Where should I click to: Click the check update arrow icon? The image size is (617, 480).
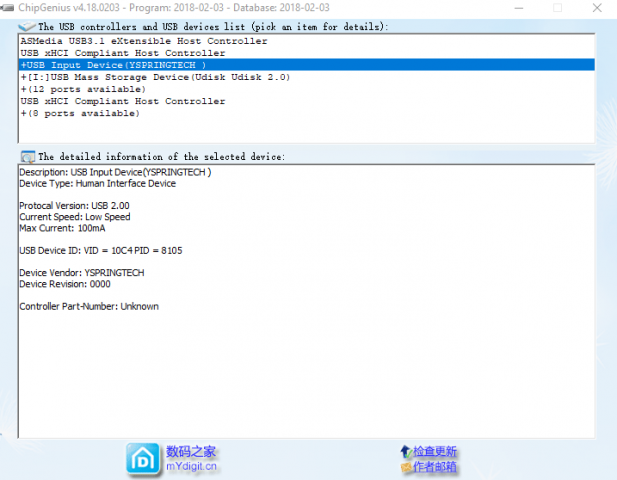click(406, 451)
